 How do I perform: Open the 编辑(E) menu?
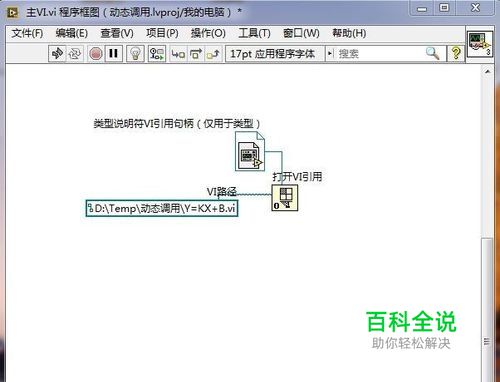point(72,33)
